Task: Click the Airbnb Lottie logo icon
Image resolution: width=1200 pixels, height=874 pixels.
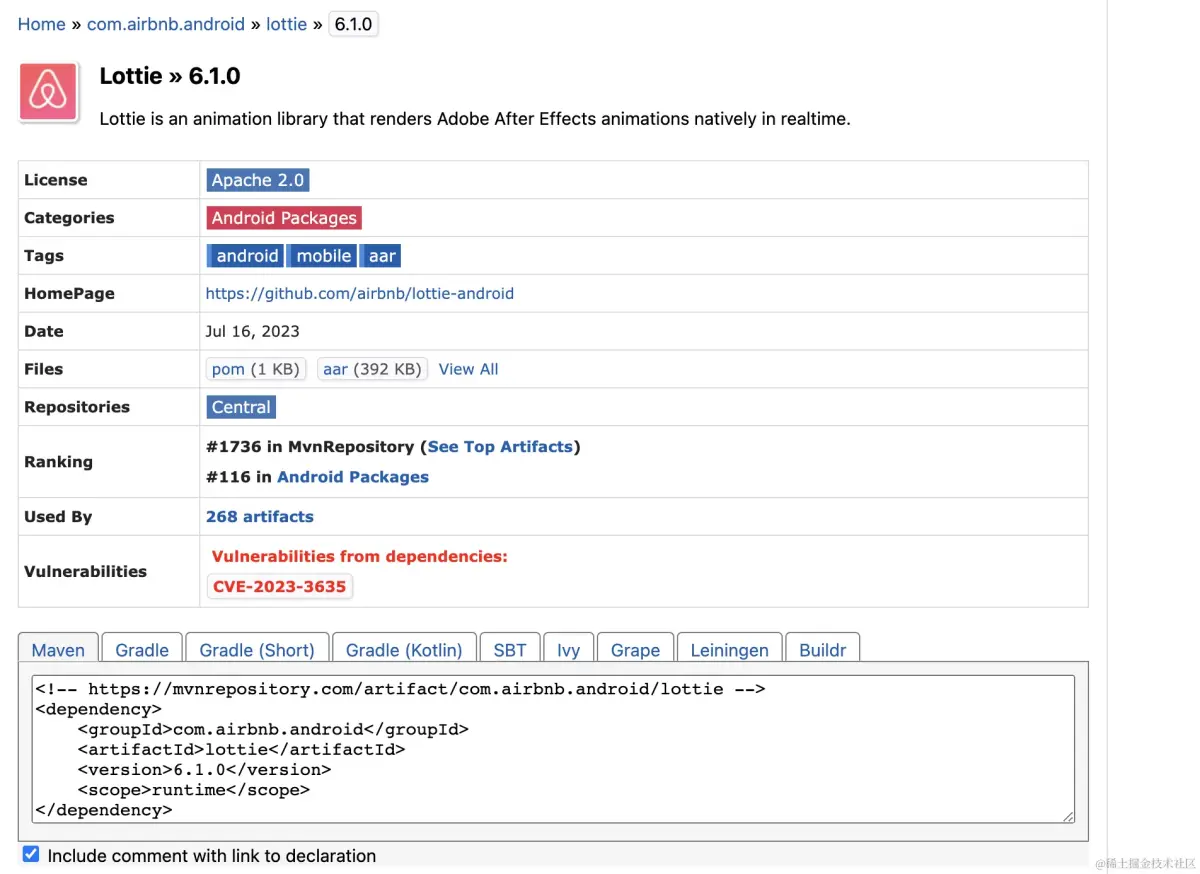Action: click(x=48, y=92)
